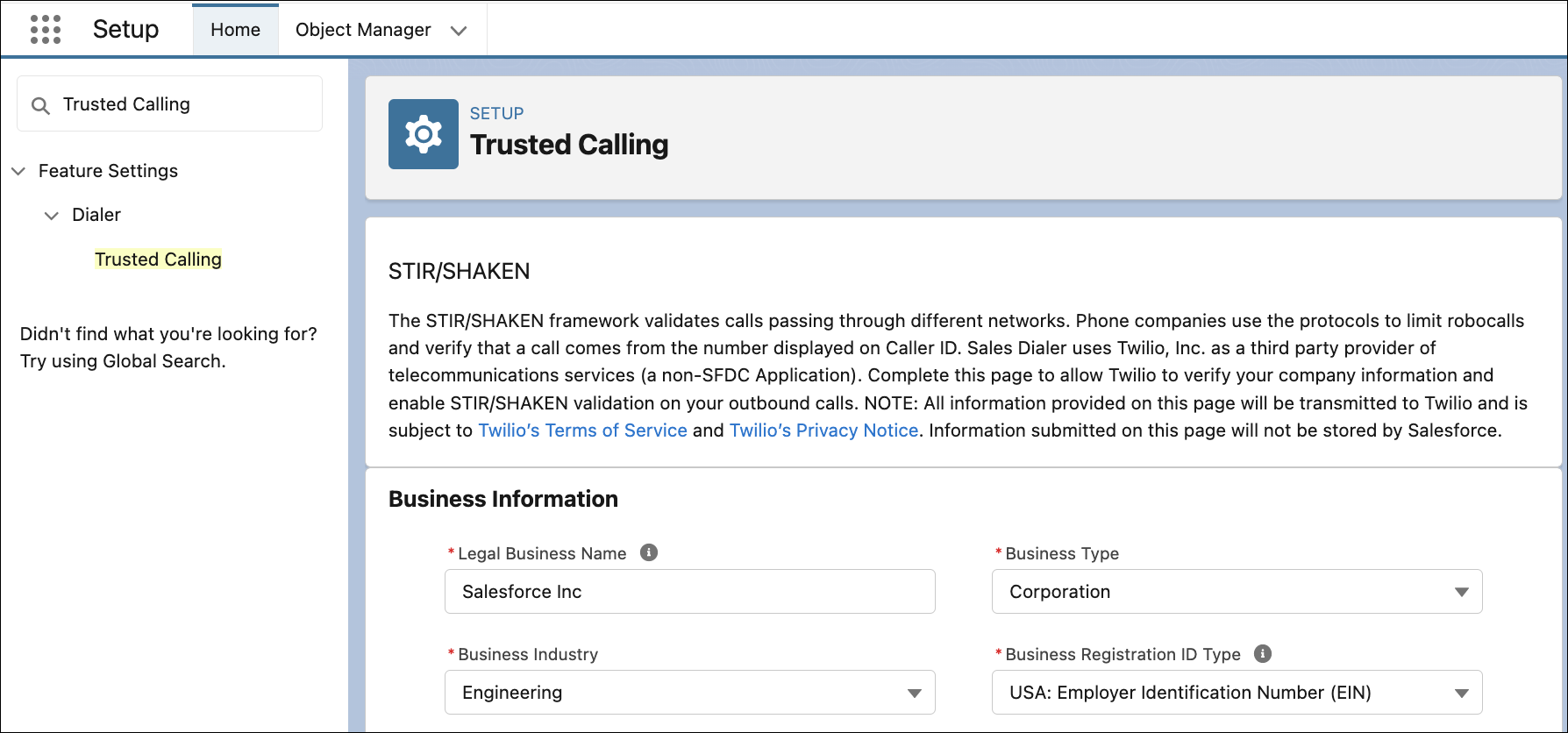Click the SETUP breadcrumb text
Screen dimensions: 1568x733
click(496, 113)
